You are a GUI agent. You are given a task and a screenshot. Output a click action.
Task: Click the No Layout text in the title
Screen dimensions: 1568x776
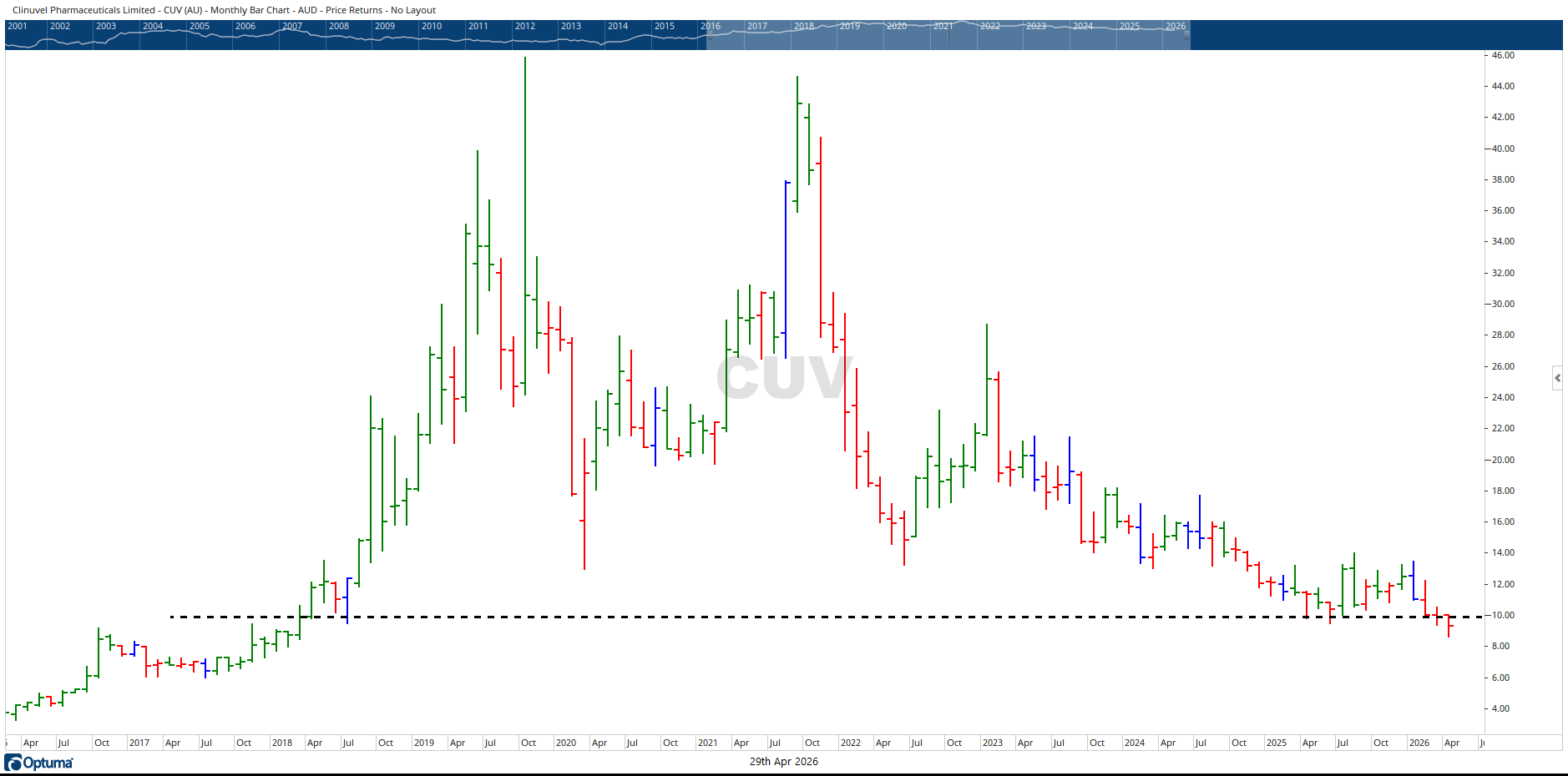click(x=412, y=10)
